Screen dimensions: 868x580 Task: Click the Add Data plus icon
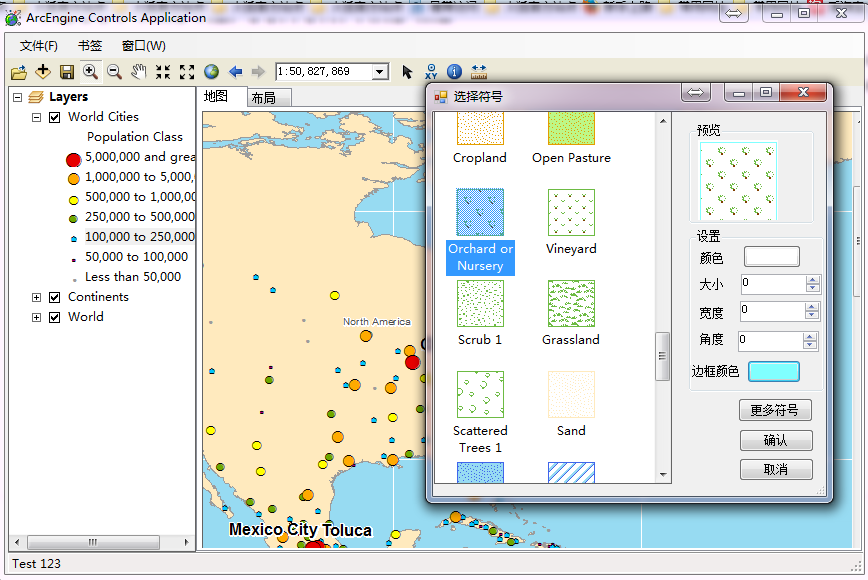pos(43,71)
